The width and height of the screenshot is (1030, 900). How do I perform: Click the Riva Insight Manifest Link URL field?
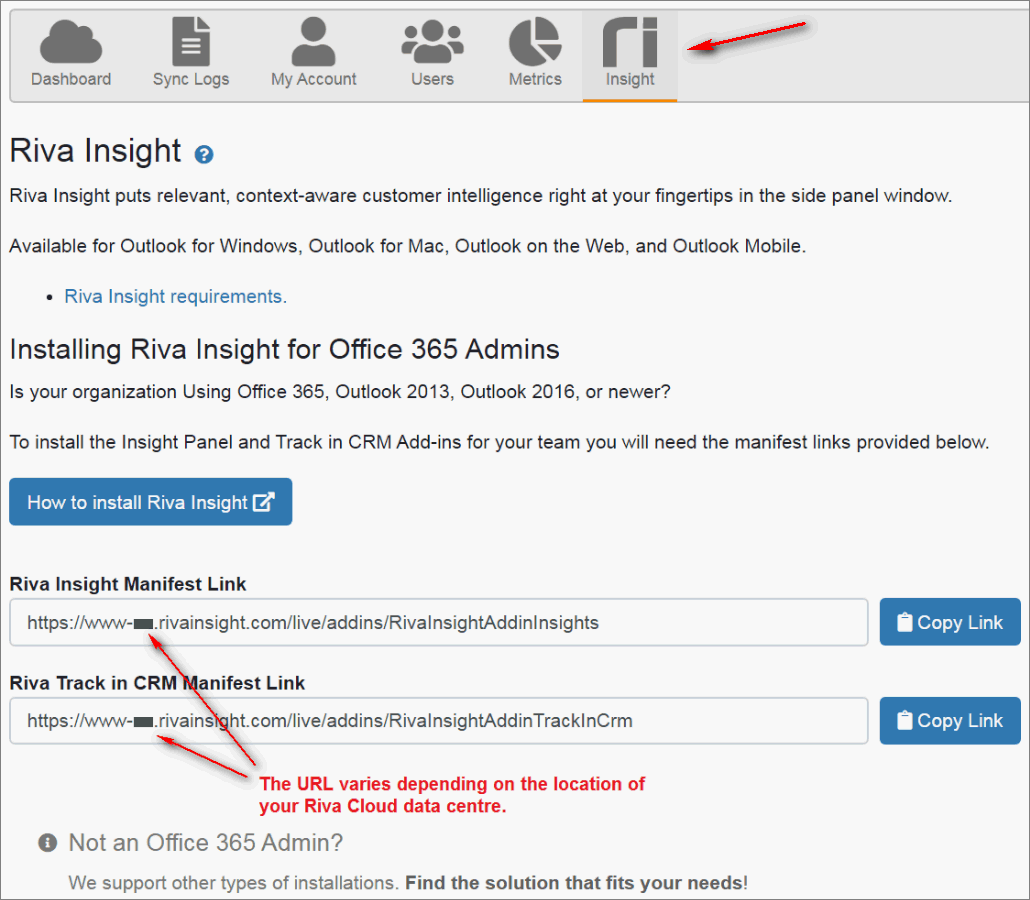439,622
